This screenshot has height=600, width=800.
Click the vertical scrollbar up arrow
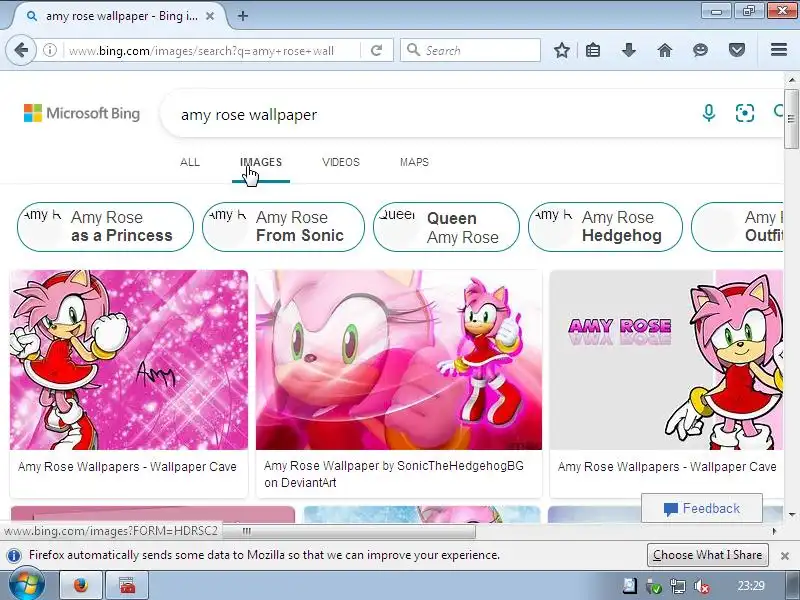(x=791, y=80)
